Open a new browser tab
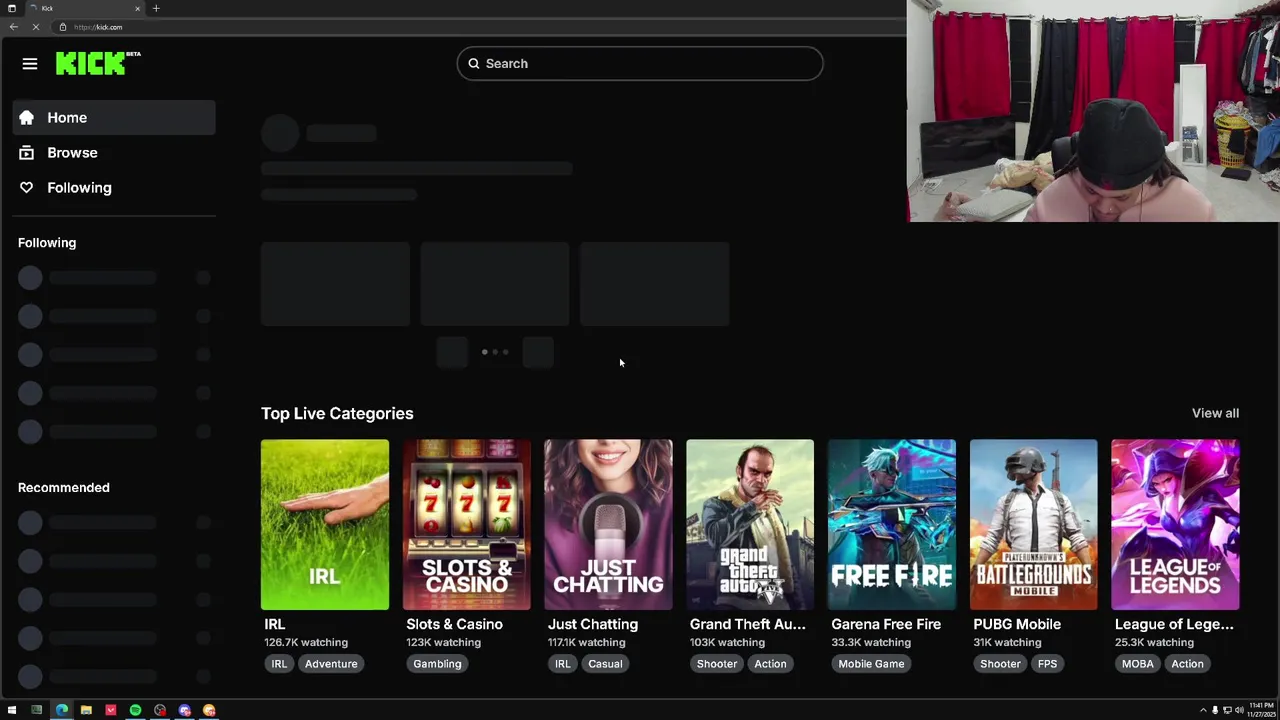The height and width of the screenshot is (720, 1280). pos(156,8)
